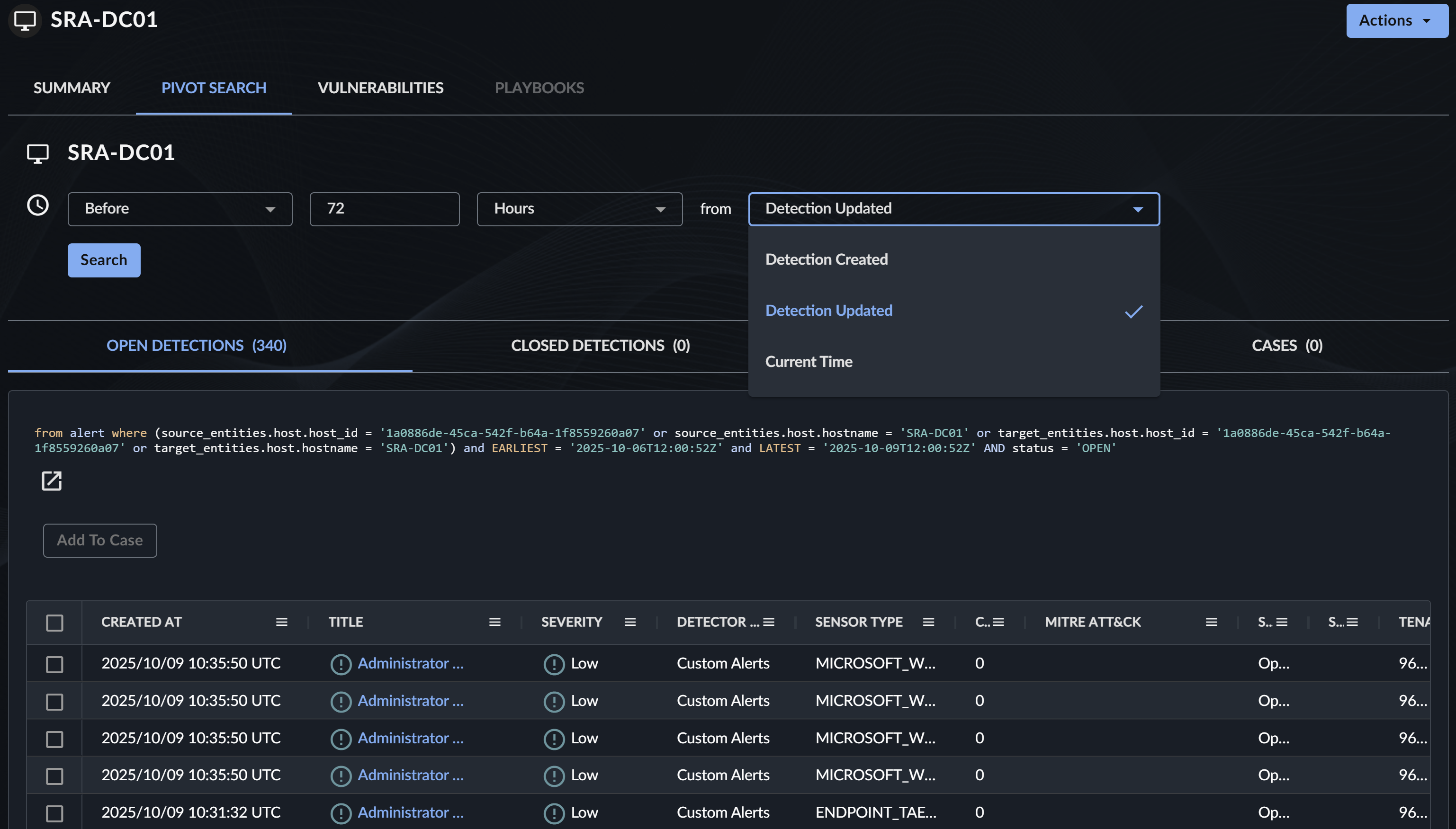Click the DETECTOR column menu icon
Image resolution: width=1456 pixels, height=829 pixels.
768,622
